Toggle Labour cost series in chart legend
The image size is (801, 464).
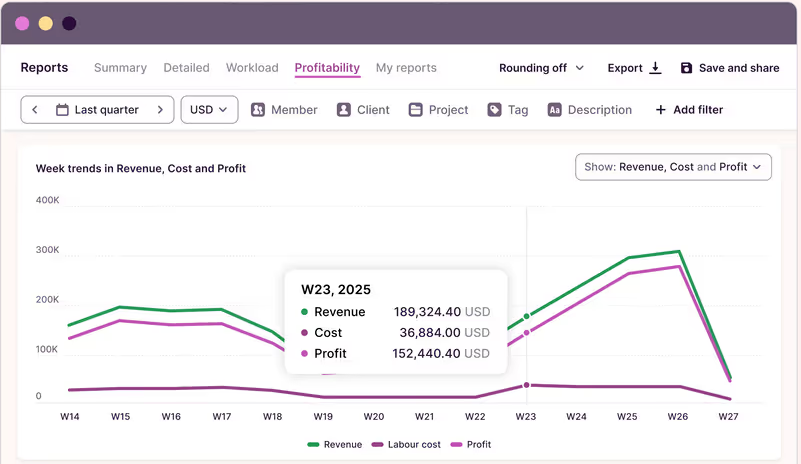coord(406,445)
